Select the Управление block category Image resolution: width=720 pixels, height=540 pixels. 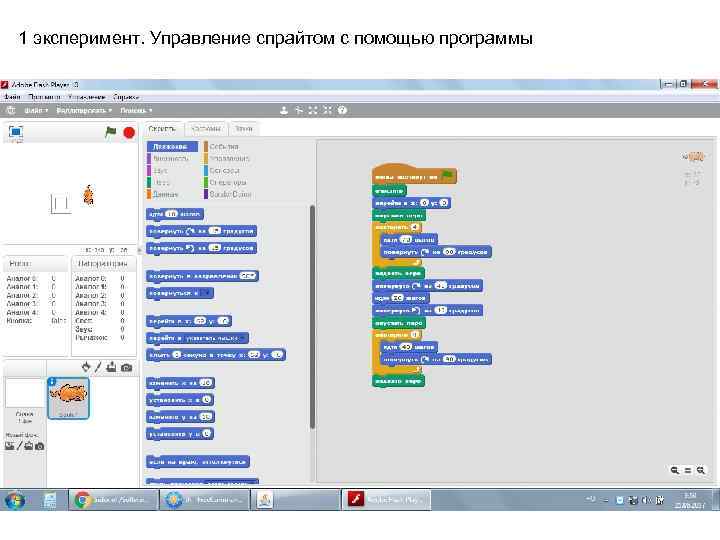click(x=229, y=158)
